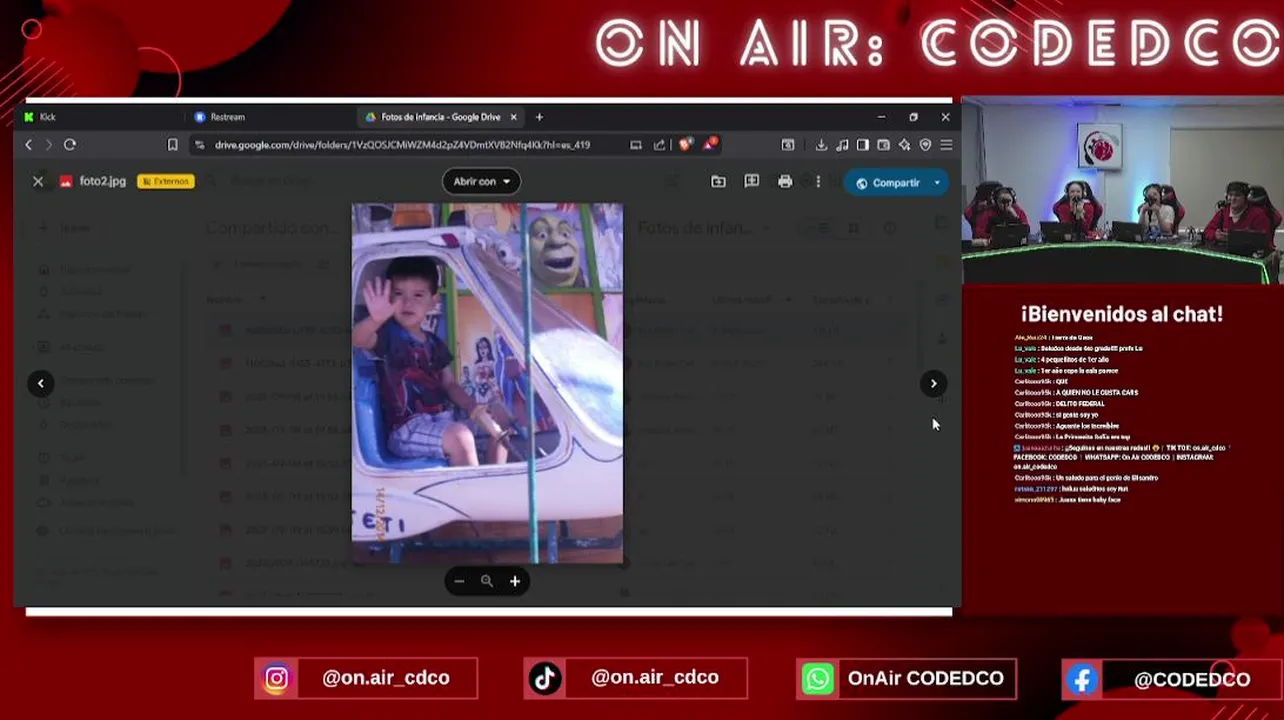The height and width of the screenshot is (720, 1284).
Task: Print the image with printer icon
Action: pyautogui.click(x=785, y=182)
